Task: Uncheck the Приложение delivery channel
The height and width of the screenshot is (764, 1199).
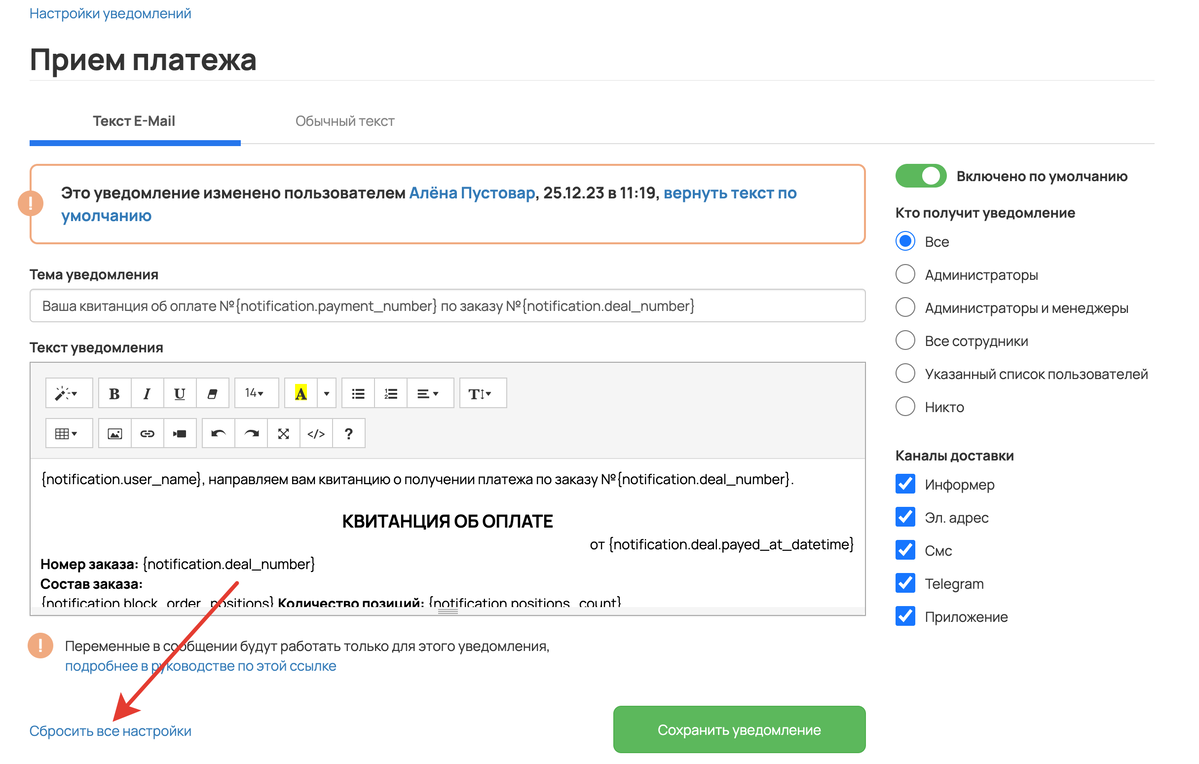Action: pos(905,616)
